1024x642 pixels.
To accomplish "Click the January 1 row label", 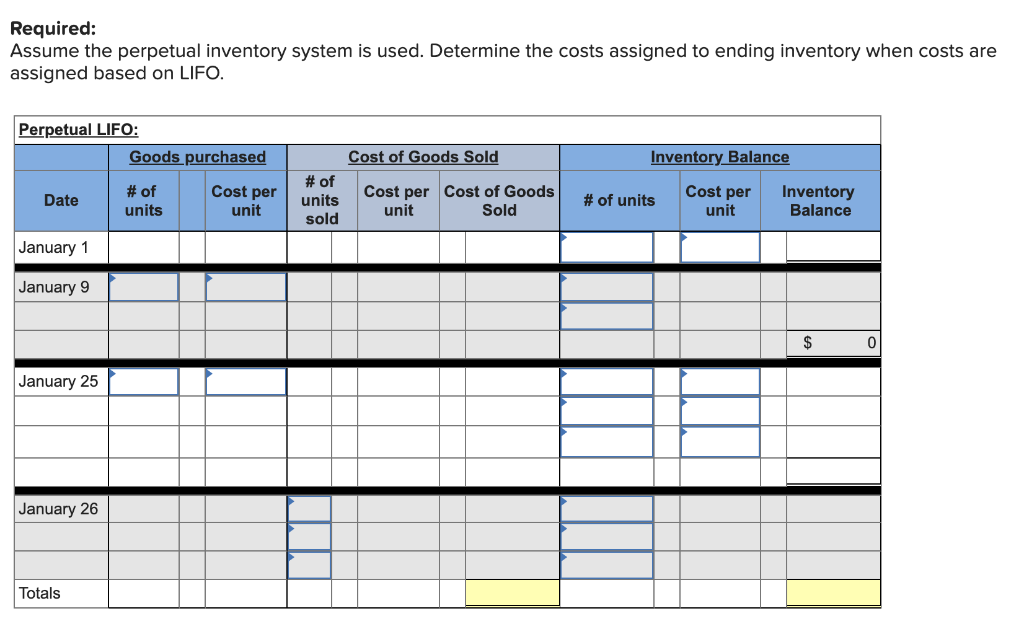I will 53,248.
